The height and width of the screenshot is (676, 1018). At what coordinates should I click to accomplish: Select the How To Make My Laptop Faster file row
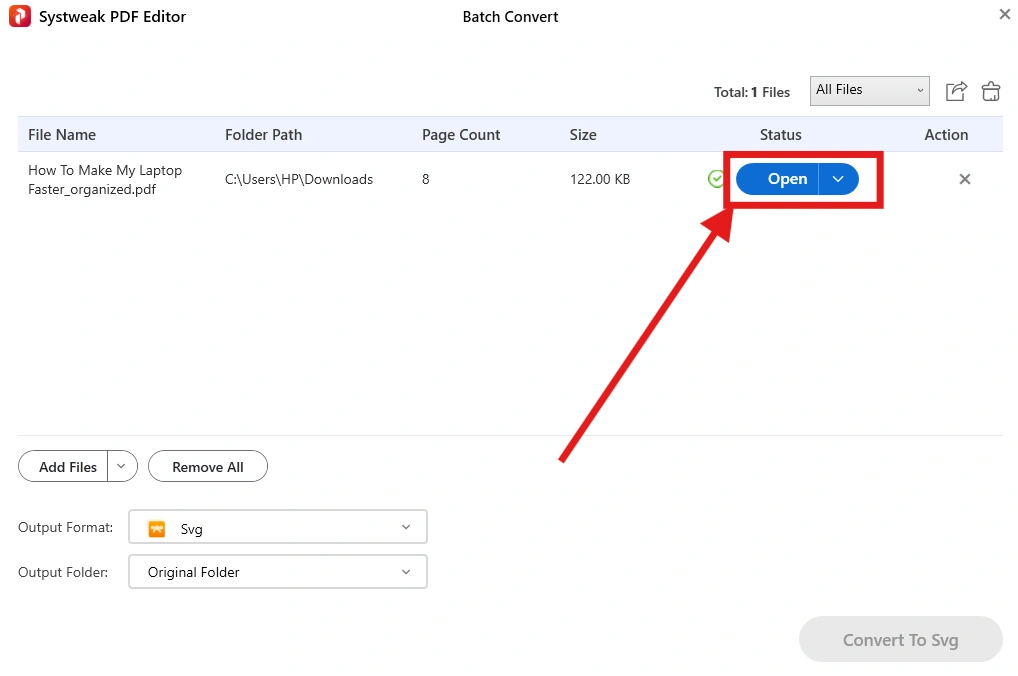tap(105, 179)
